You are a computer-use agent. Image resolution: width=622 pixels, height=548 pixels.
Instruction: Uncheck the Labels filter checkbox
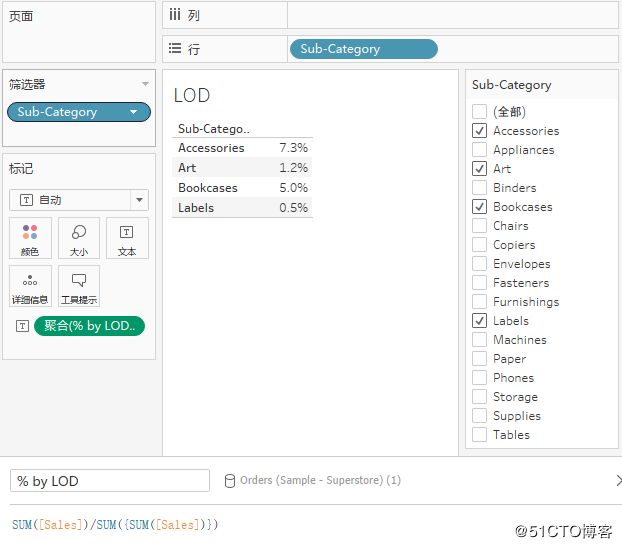(479, 321)
